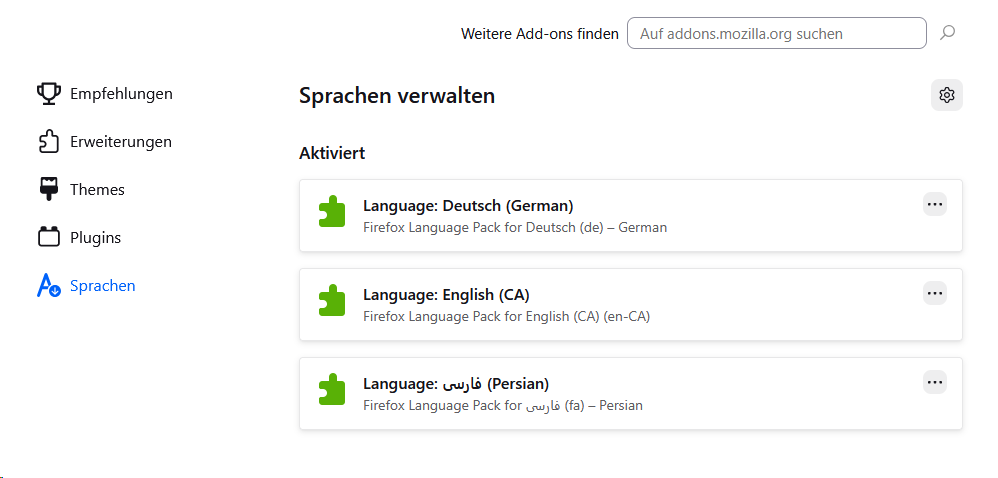Click the search magnifier icon

tap(947, 33)
